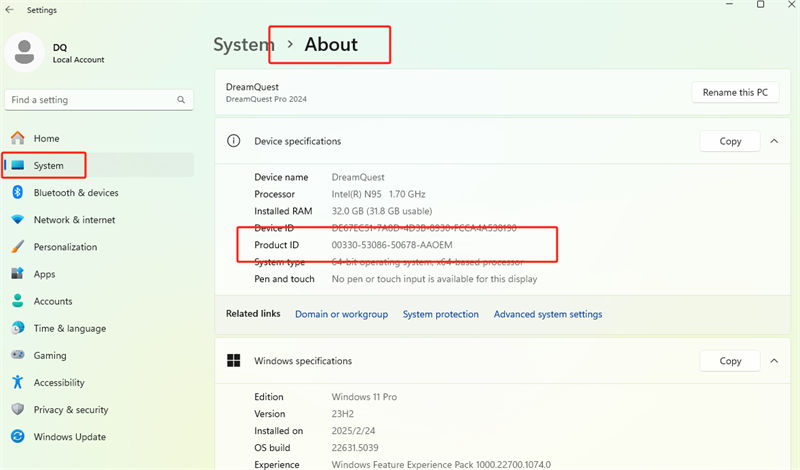Image resolution: width=800 pixels, height=470 pixels.
Task: Click the Pen and touch value text
Action: pyautogui.click(x=434, y=279)
